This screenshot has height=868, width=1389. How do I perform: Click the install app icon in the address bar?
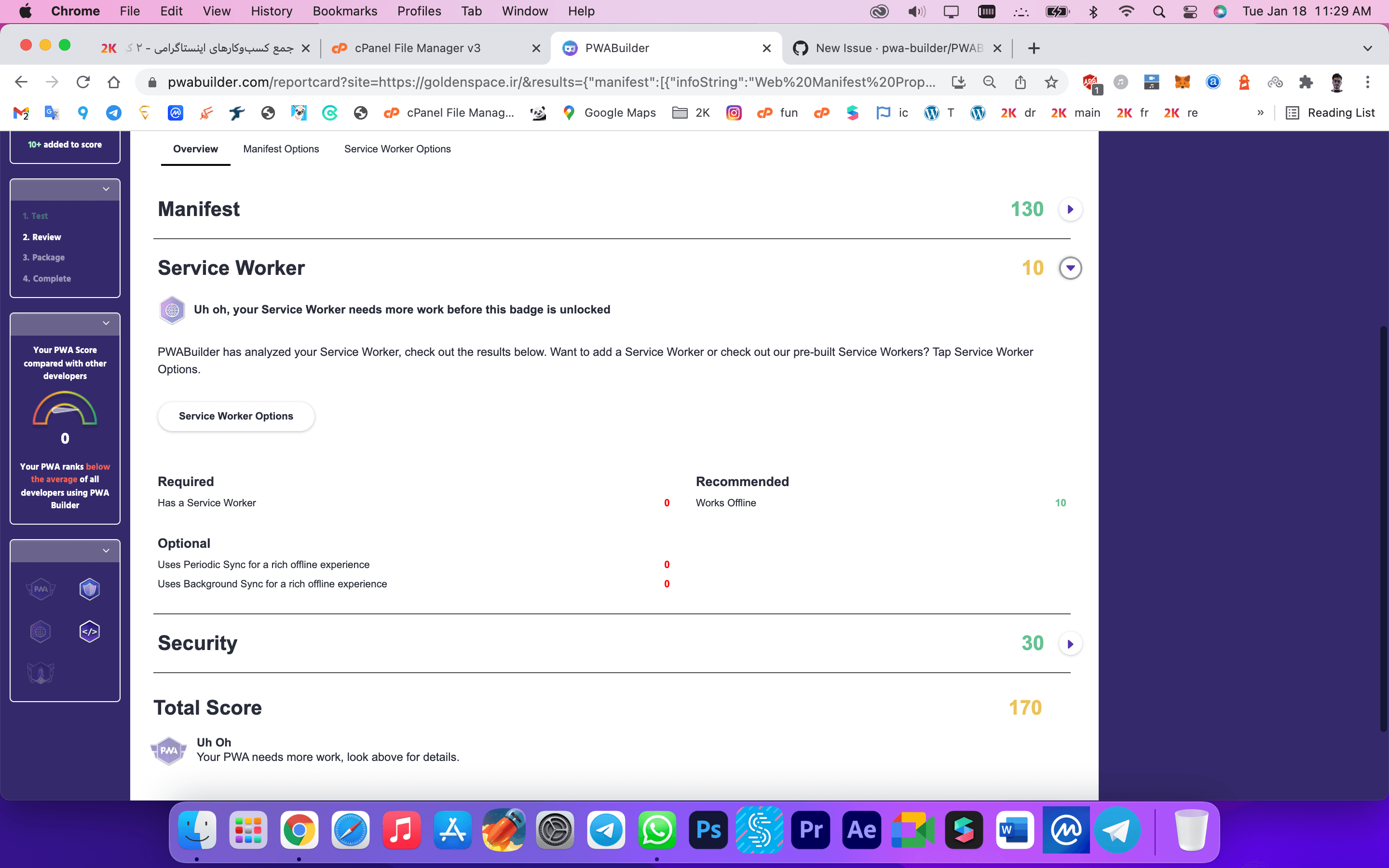pos(958,82)
